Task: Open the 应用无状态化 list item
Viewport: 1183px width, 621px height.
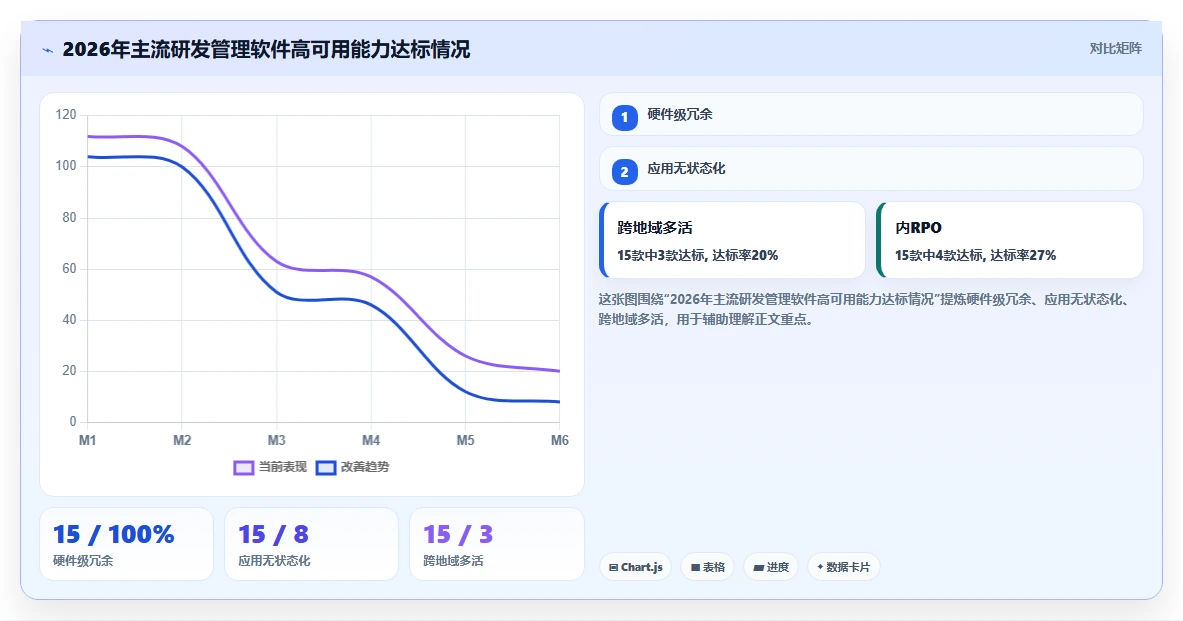Action: tap(871, 169)
